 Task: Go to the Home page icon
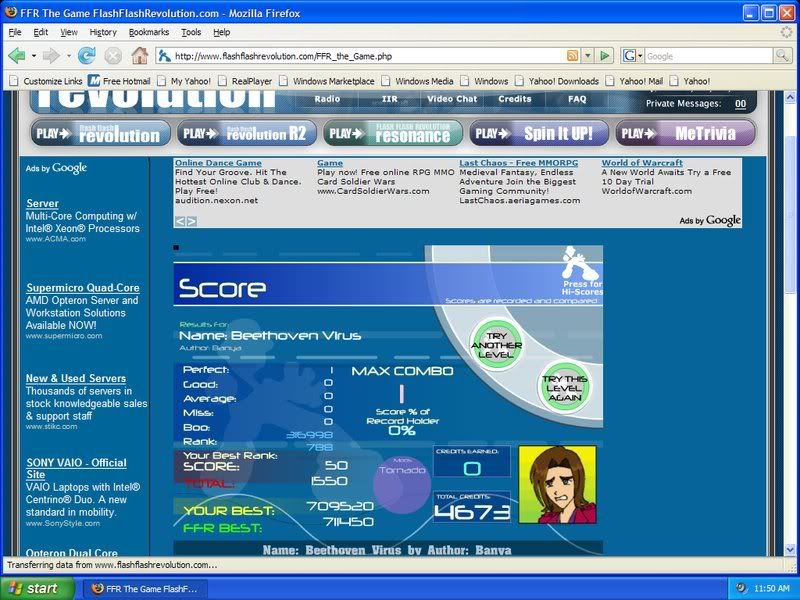click(139, 56)
